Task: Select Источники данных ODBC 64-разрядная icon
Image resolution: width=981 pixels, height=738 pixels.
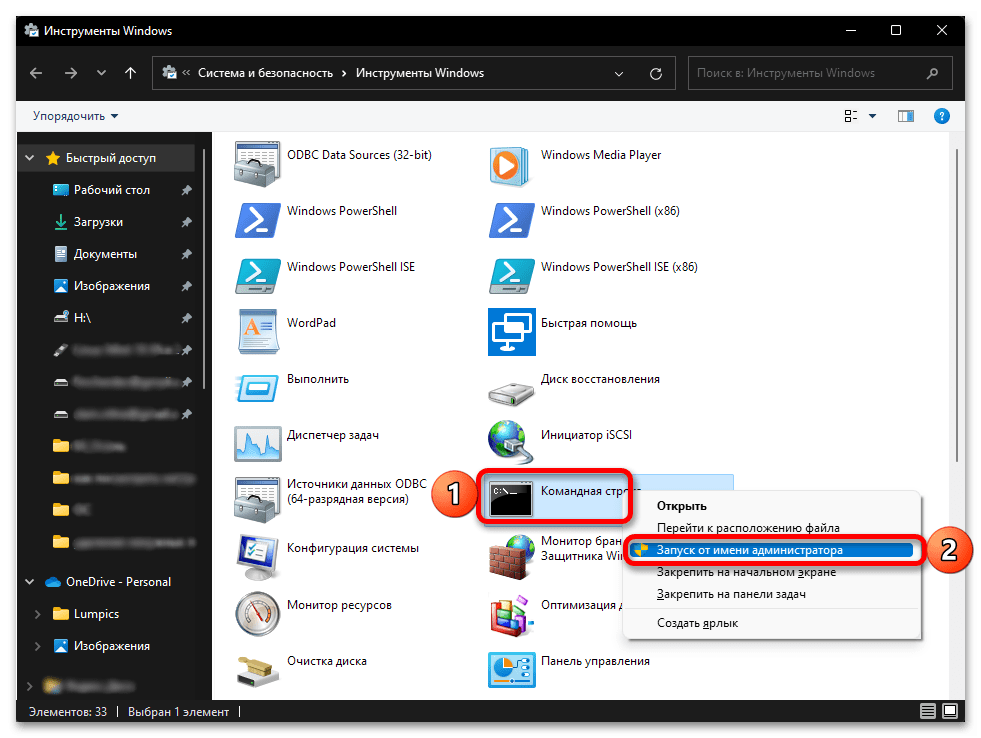Action: click(x=257, y=500)
